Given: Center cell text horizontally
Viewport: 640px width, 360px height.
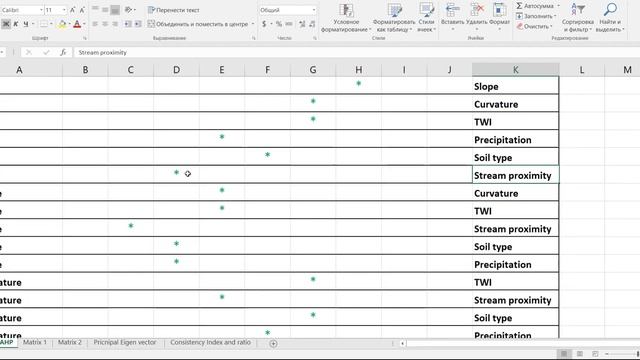Looking at the screenshot, I should click(x=105, y=24).
